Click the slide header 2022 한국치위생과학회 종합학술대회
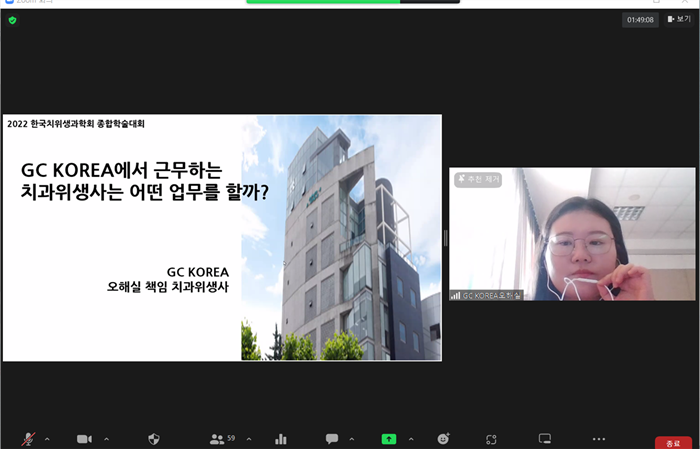The width and height of the screenshot is (700, 449). tap(76, 124)
